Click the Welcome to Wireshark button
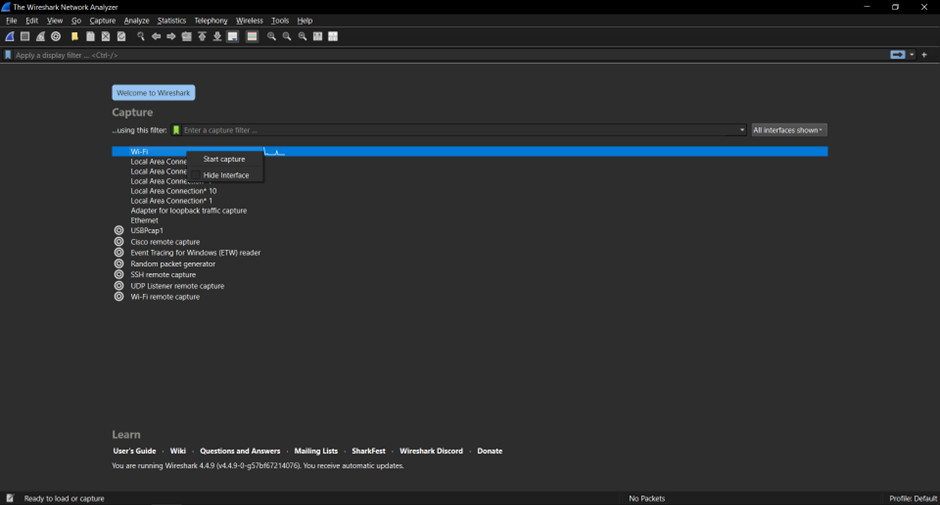The width and height of the screenshot is (940, 505). [x=153, y=93]
